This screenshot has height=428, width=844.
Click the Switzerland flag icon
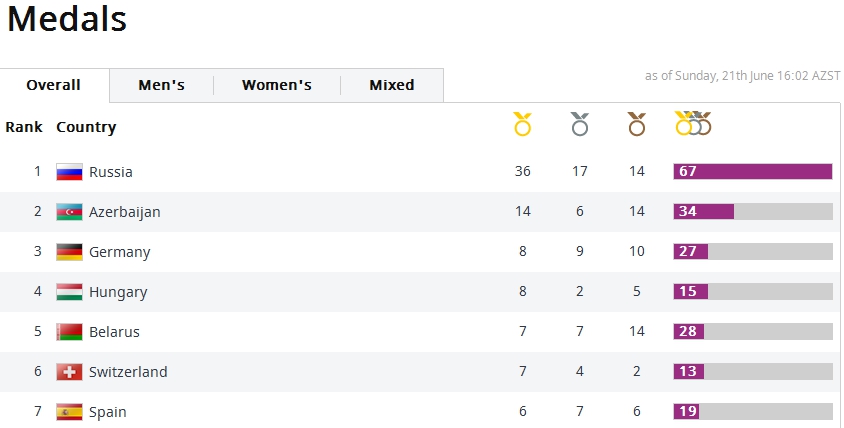click(69, 372)
